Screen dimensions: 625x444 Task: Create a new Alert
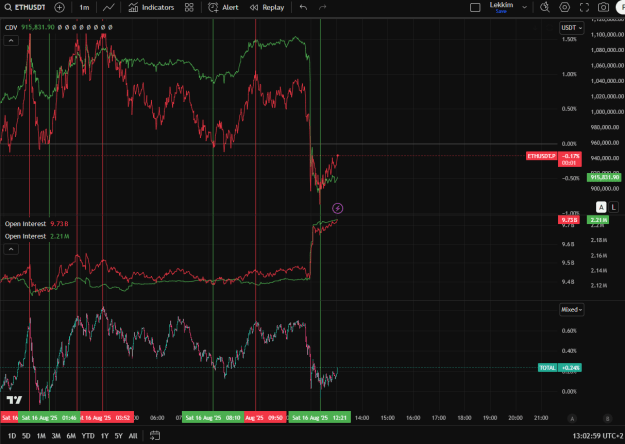[x=224, y=7]
